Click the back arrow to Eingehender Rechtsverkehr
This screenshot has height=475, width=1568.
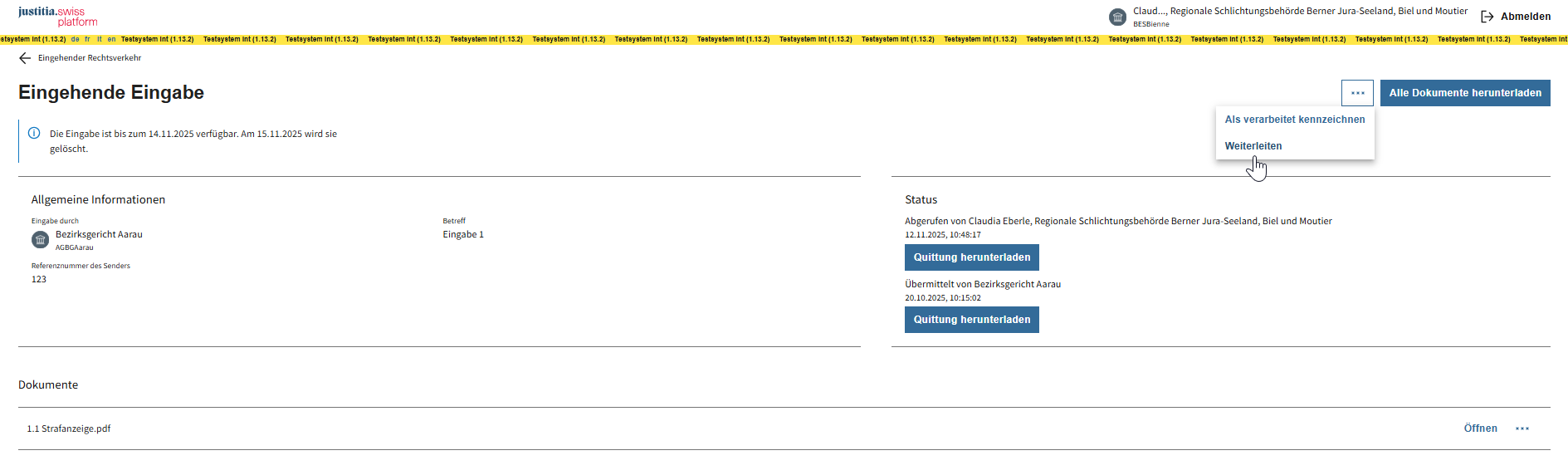click(x=25, y=58)
